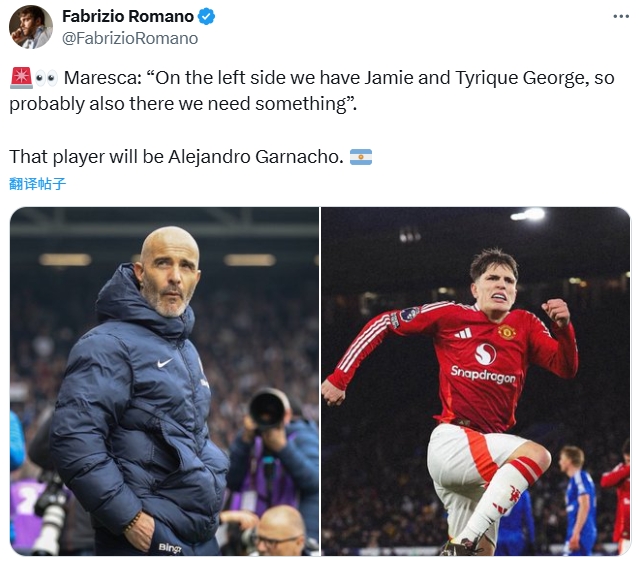Click Fabrizio Romano's profile avatar
The width and height of the screenshot is (639, 561).
[x=31, y=27]
